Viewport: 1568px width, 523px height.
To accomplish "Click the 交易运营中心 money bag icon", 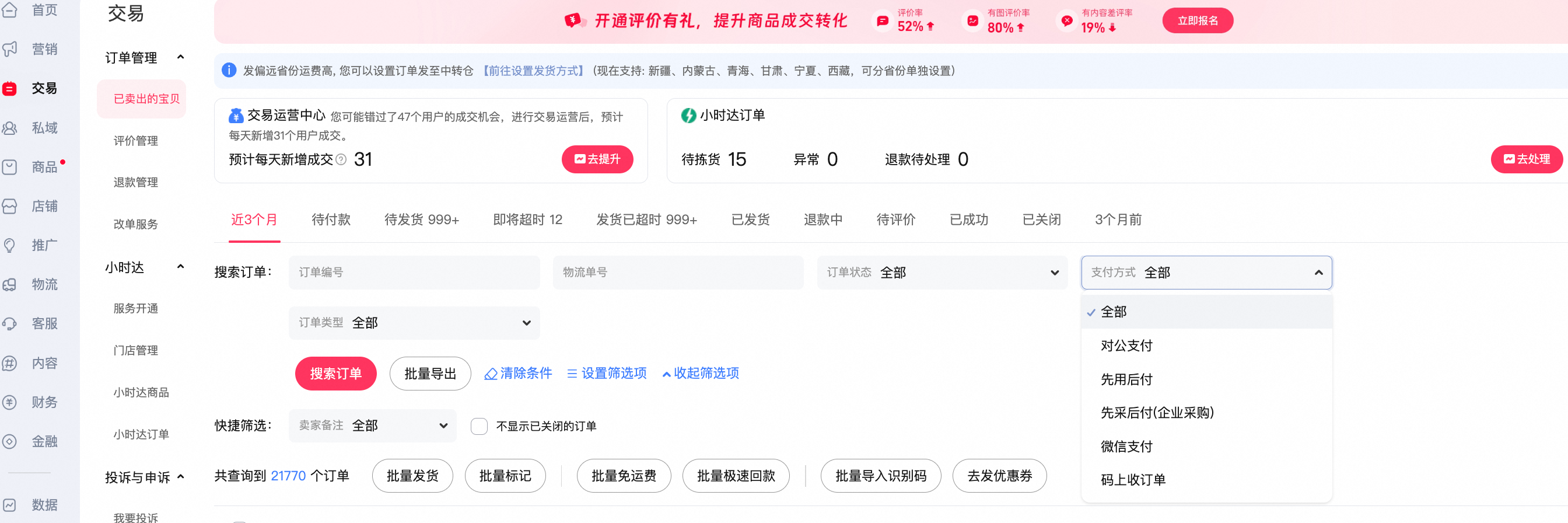I will pyautogui.click(x=236, y=115).
